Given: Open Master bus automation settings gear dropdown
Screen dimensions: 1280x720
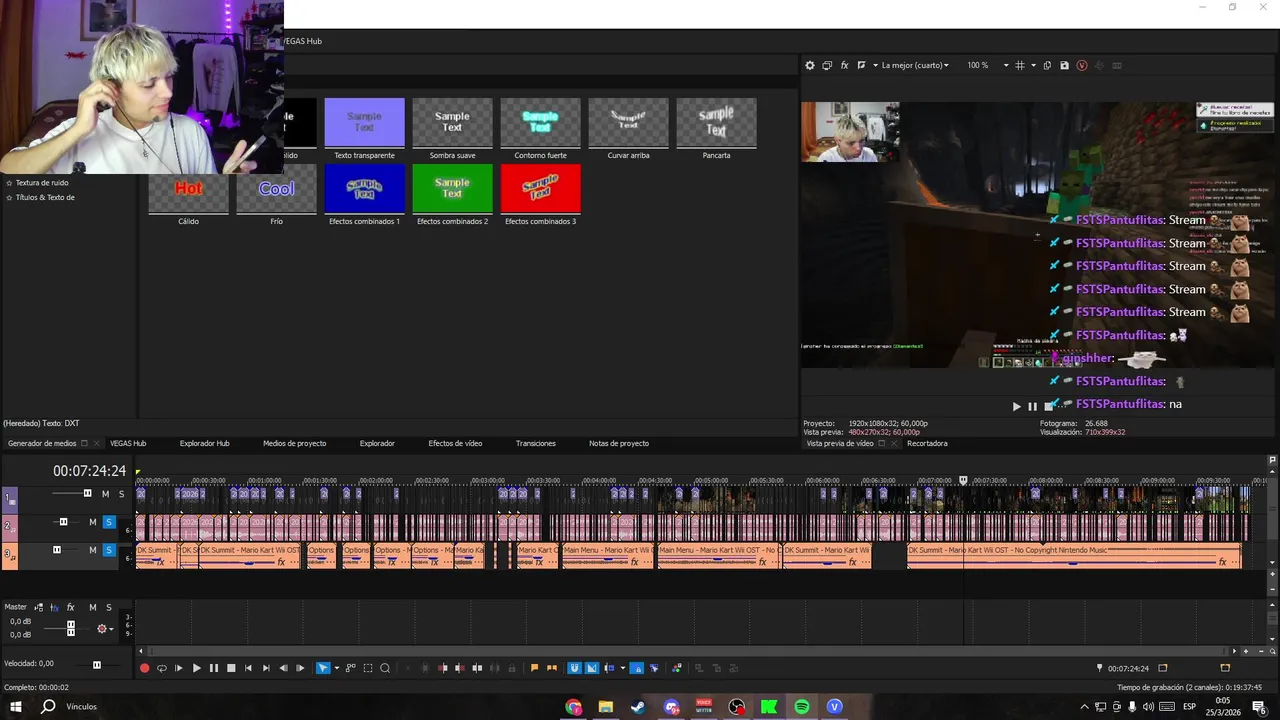Looking at the screenshot, I should 104,629.
